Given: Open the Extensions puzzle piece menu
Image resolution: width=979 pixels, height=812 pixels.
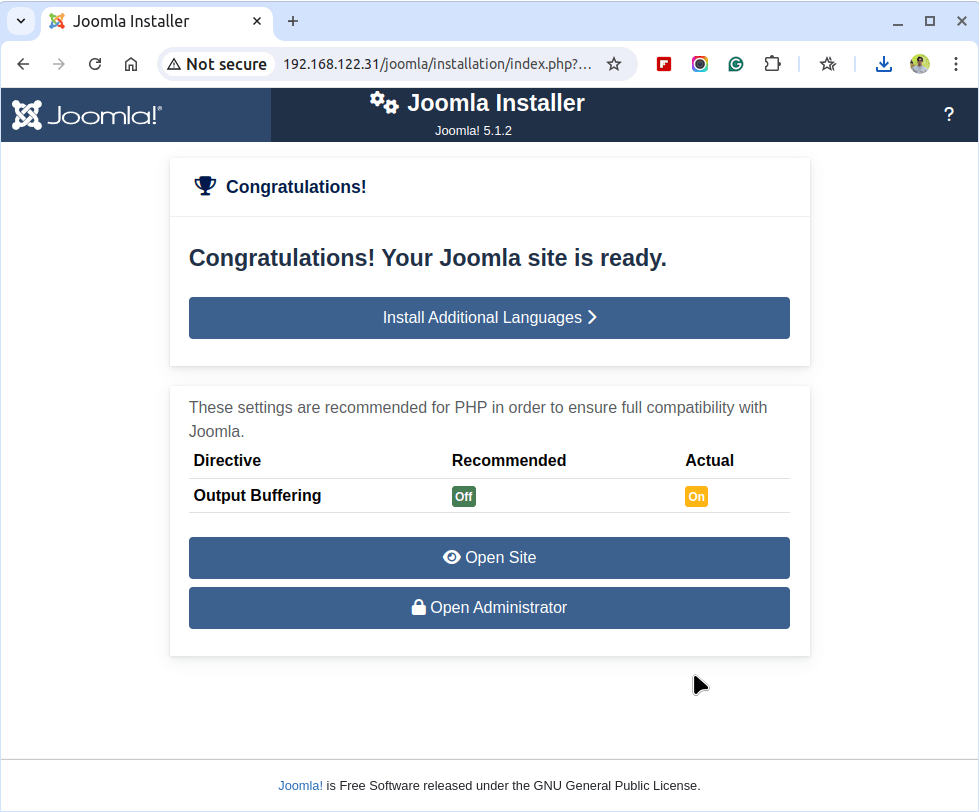Looking at the screenshot, I should click(x=772, y=64).
